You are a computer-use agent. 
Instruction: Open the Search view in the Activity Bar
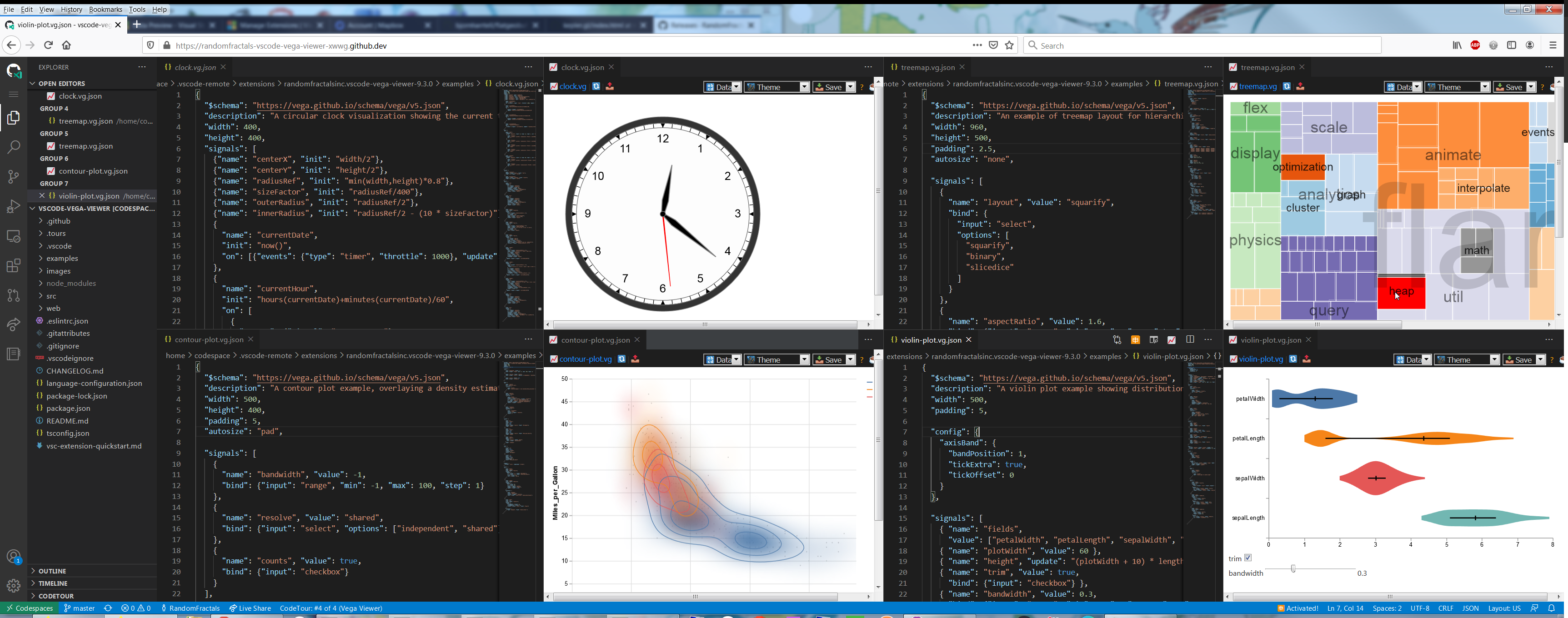click(x=13, y=147)
